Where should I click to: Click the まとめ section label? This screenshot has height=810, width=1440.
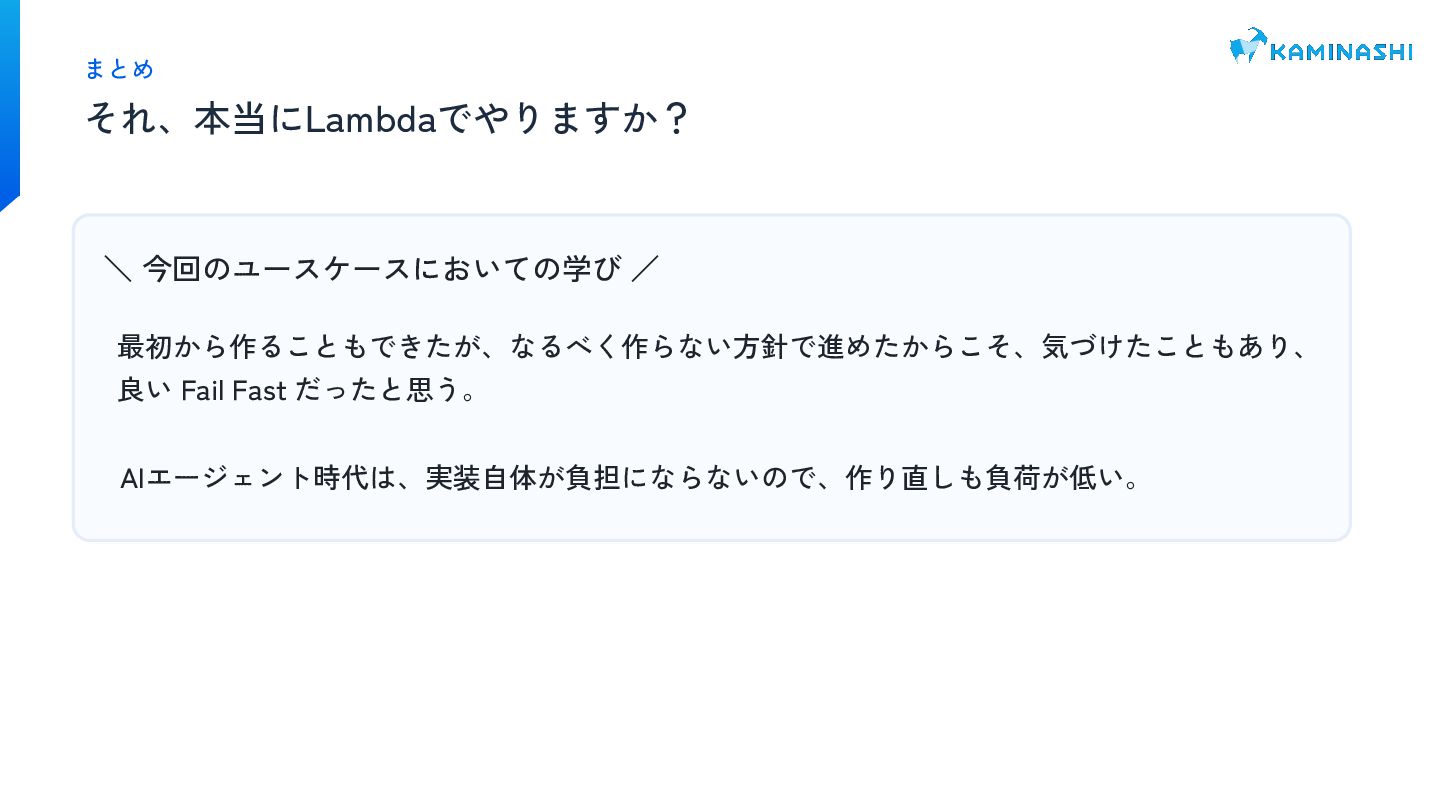(119, 69)
